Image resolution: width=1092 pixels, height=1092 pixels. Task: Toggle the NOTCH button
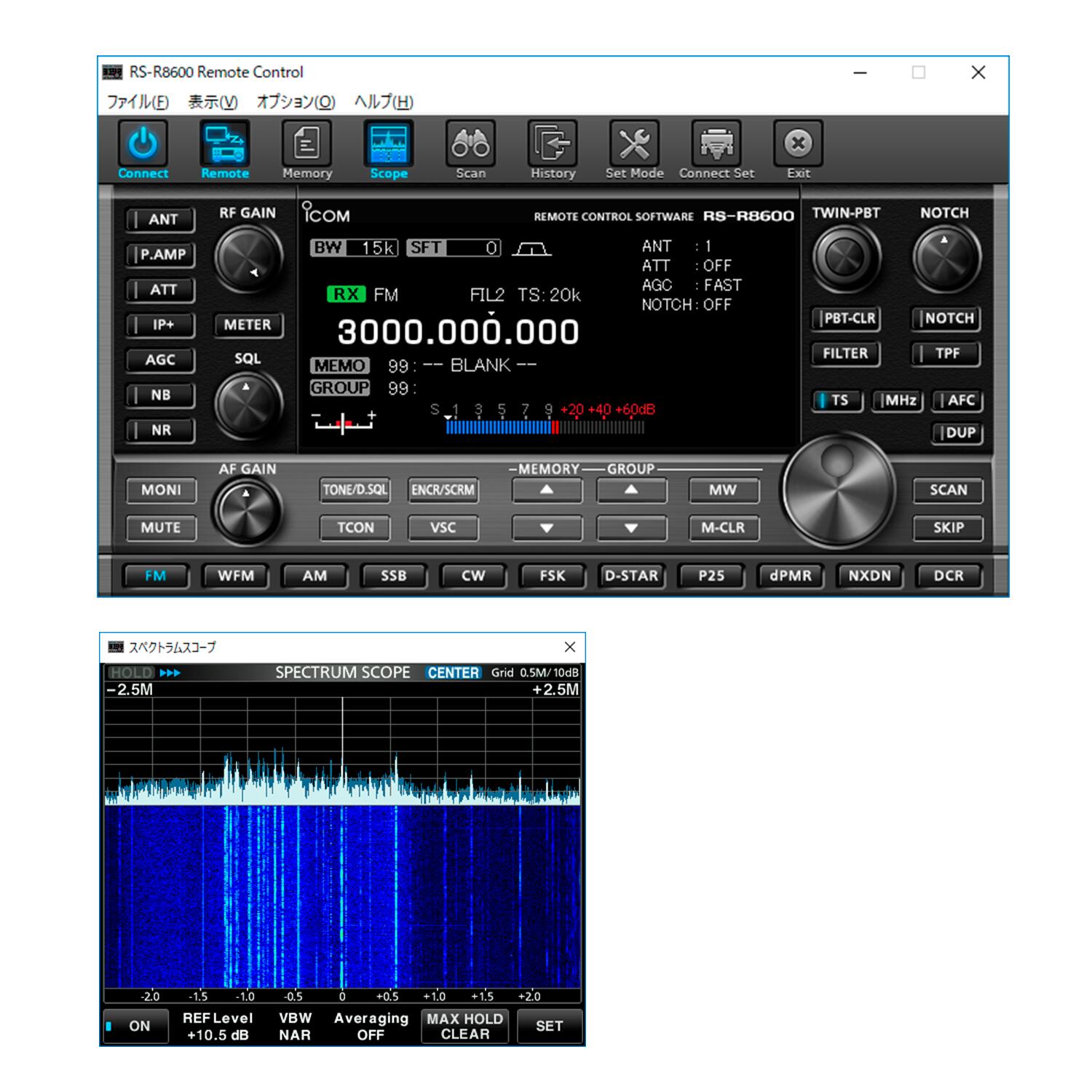946,318
